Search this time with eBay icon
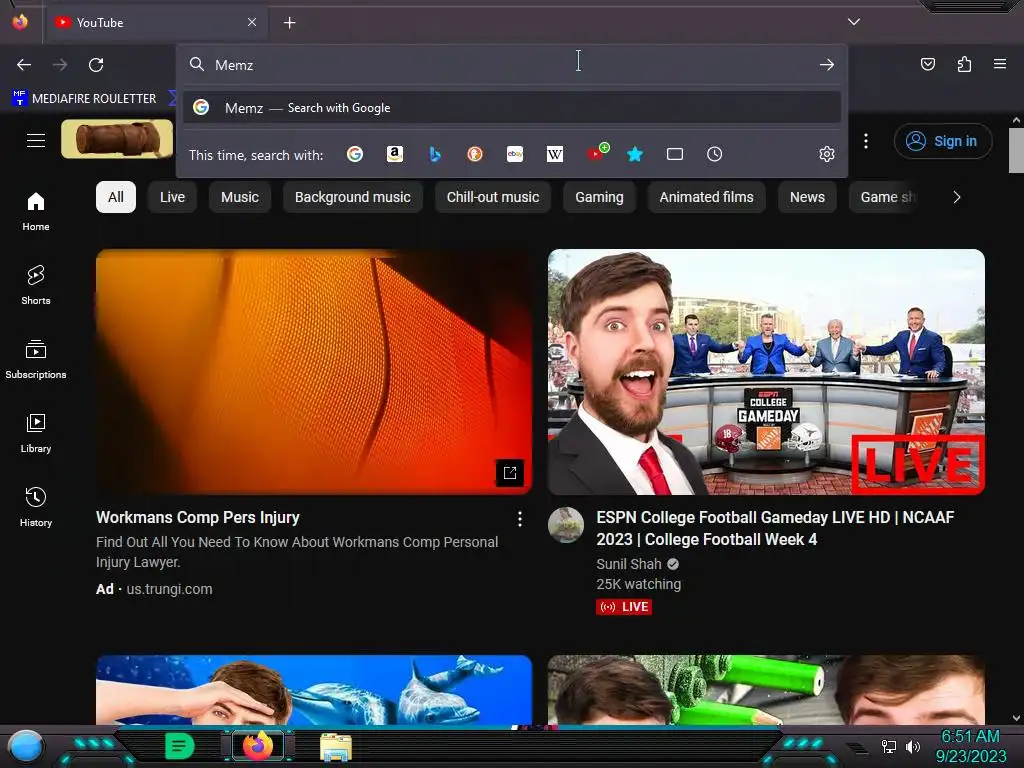This screenshot has width=1024, height=768. click(515, 154)
